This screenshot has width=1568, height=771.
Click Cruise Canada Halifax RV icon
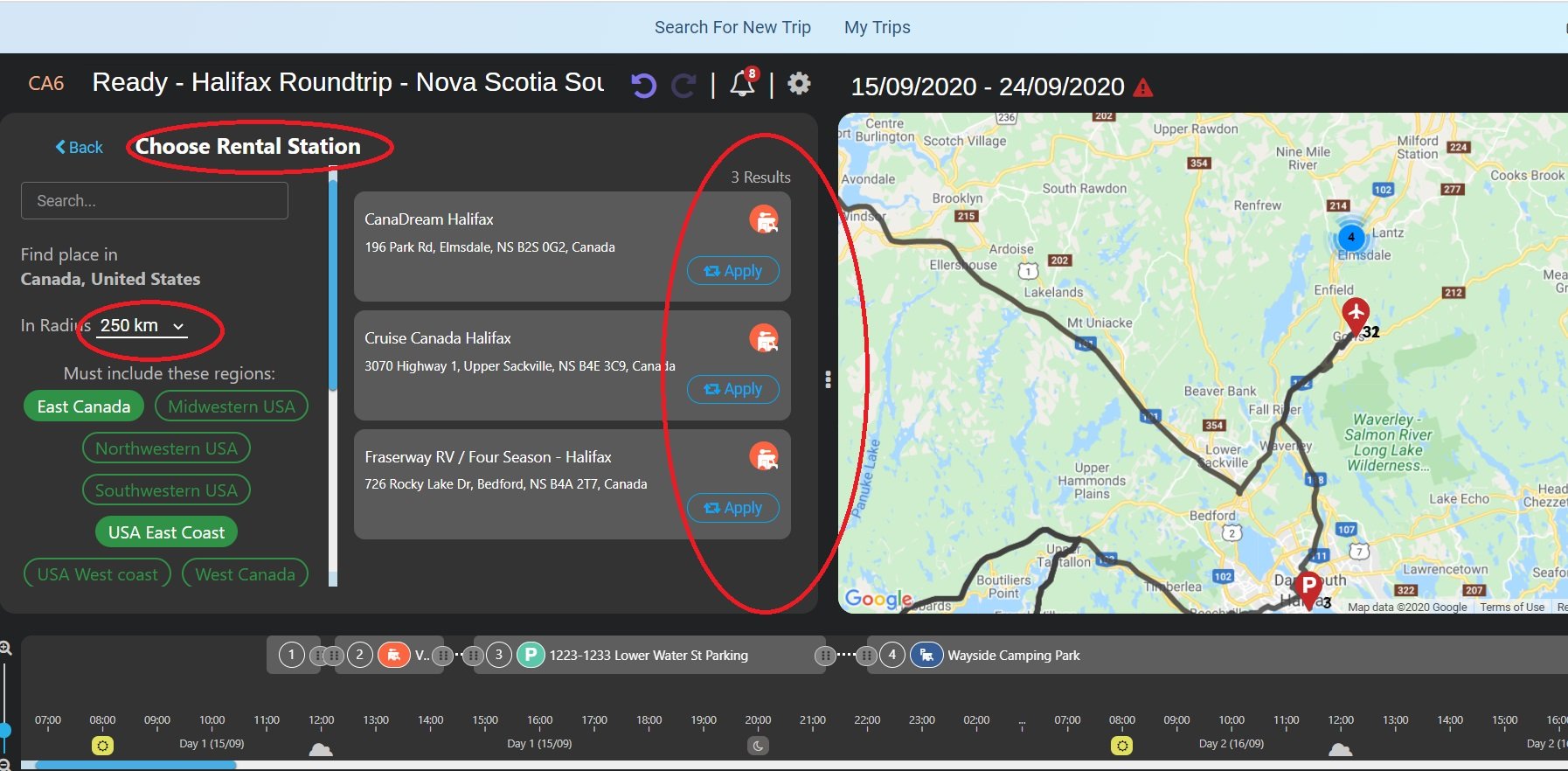click(764, 337)
